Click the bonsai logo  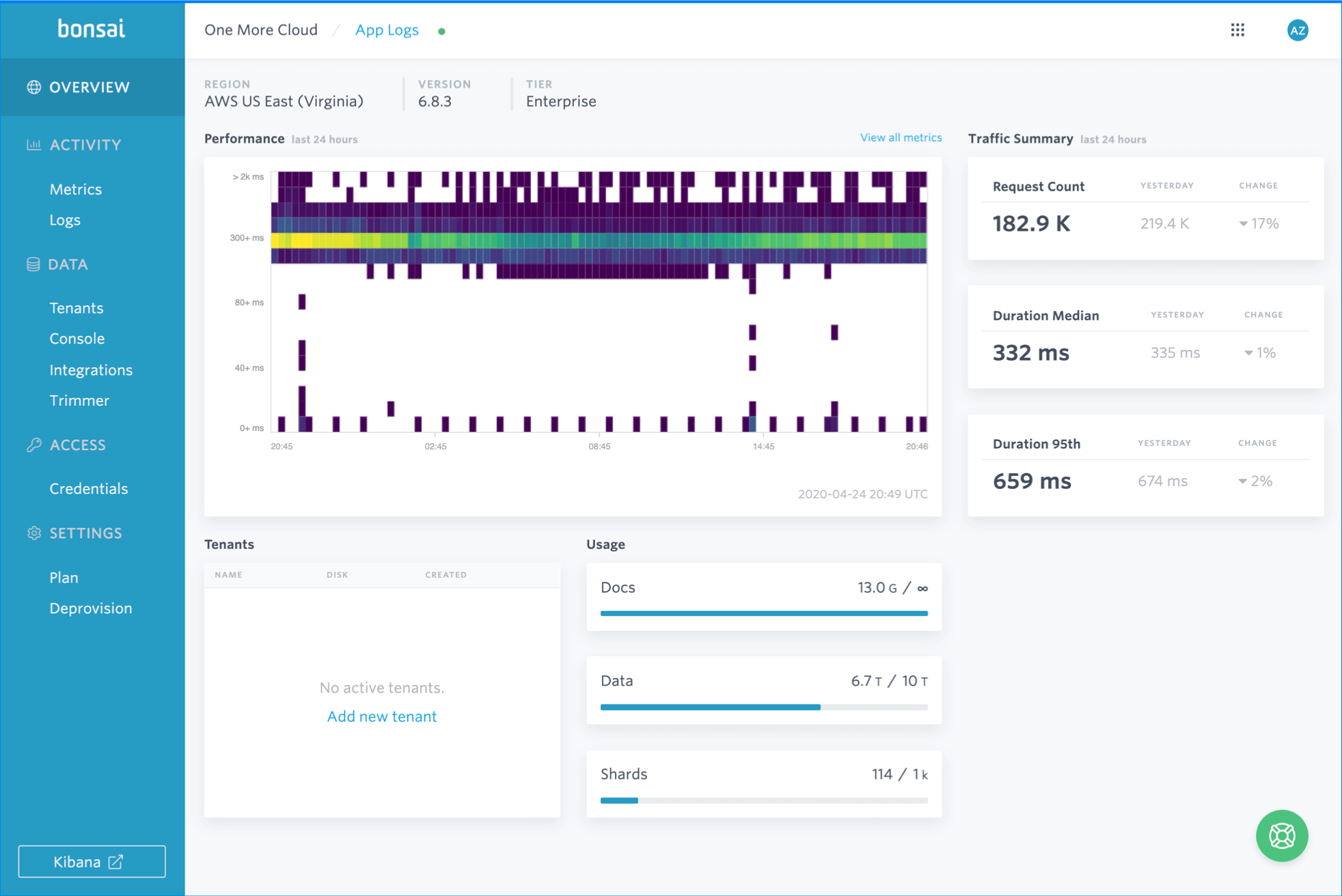click(x=92, y=29)
